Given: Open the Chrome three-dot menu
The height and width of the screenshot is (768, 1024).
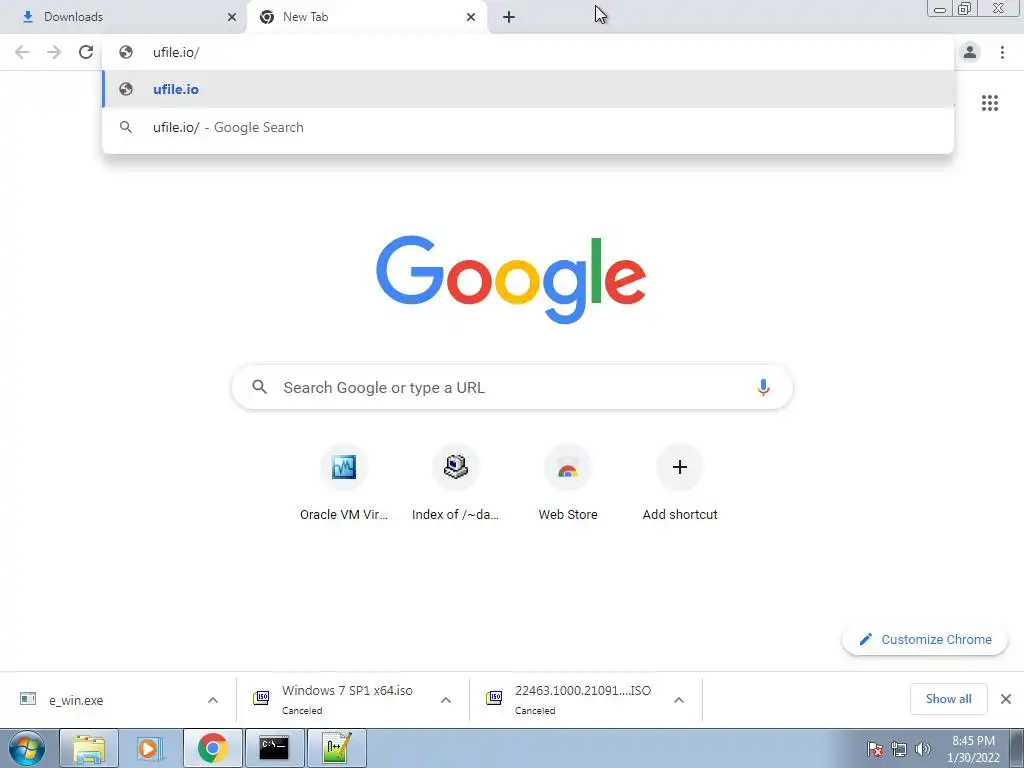Looking at the screenshot, I should click(x=1002, y=52).
